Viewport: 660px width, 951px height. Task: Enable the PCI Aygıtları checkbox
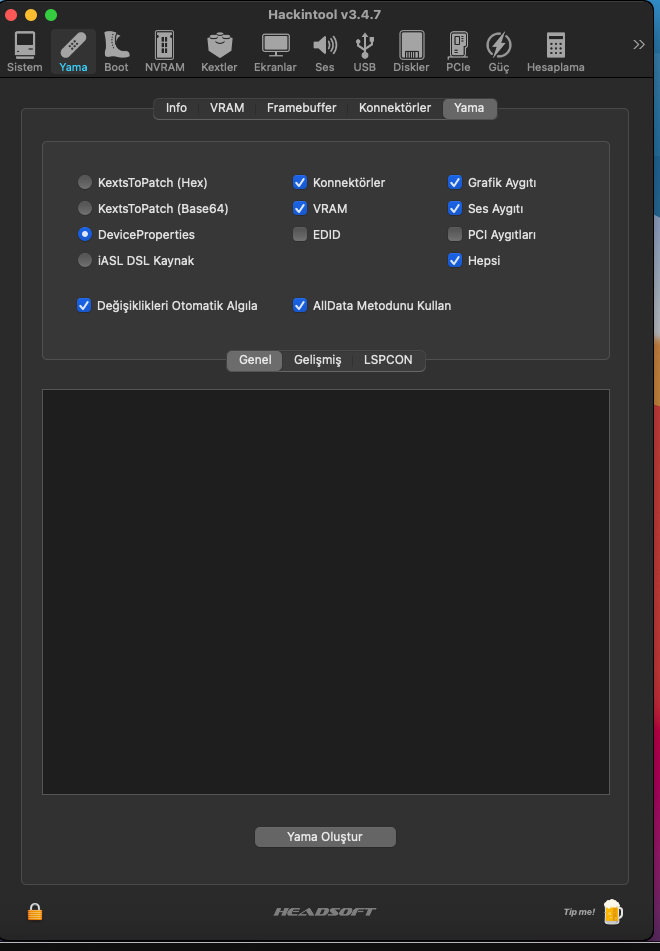[x=455, y=235]
